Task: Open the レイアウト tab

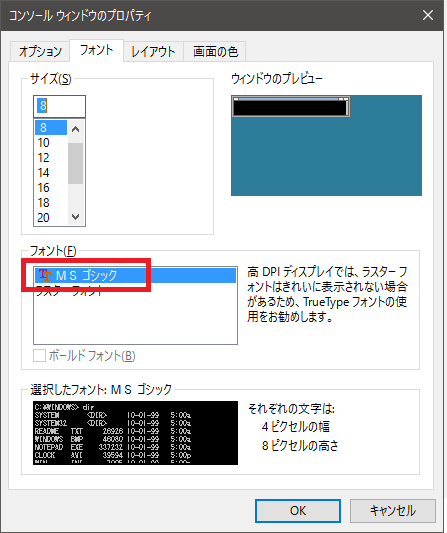Action: [x=153, y=52]
